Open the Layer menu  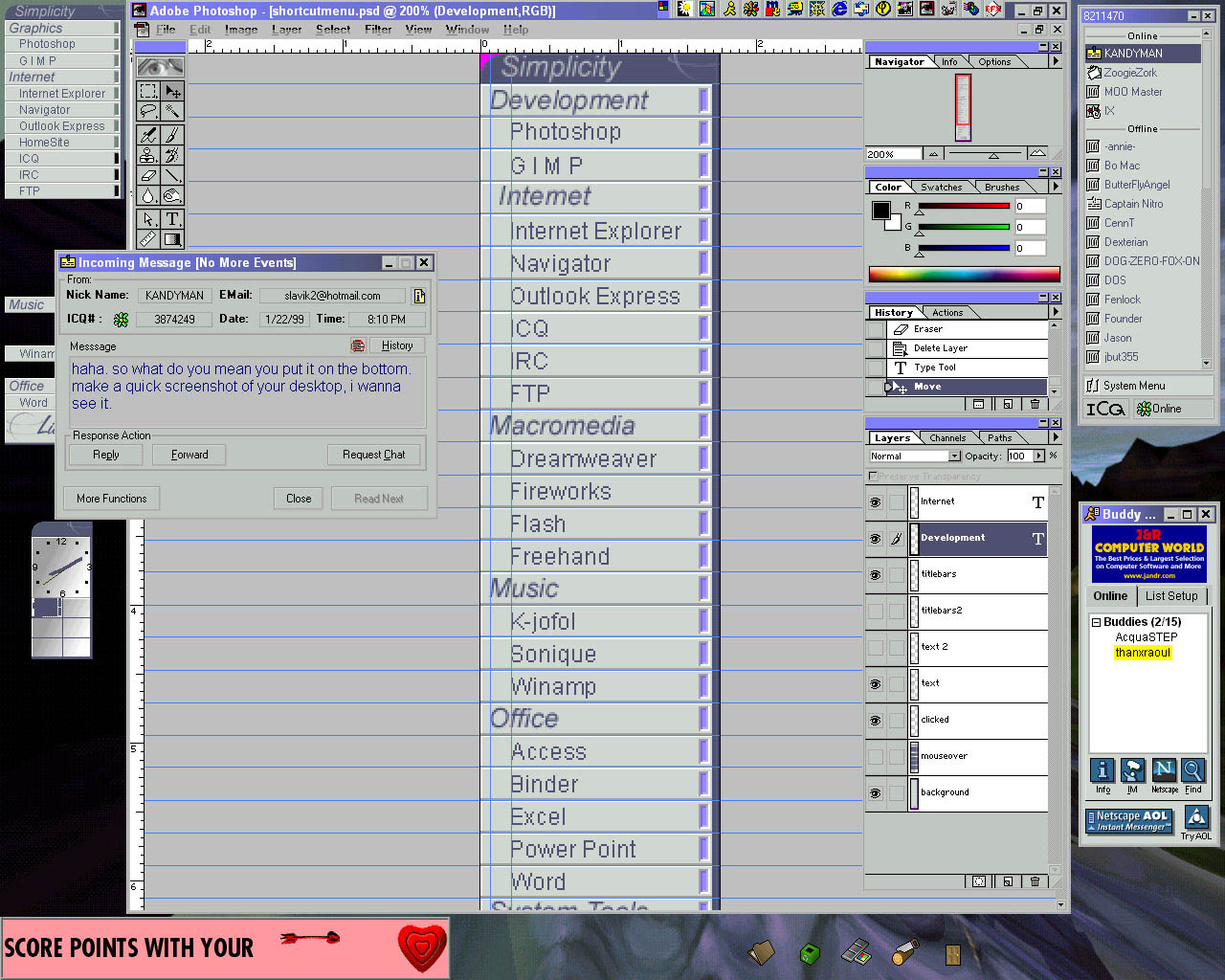[286, 30]
